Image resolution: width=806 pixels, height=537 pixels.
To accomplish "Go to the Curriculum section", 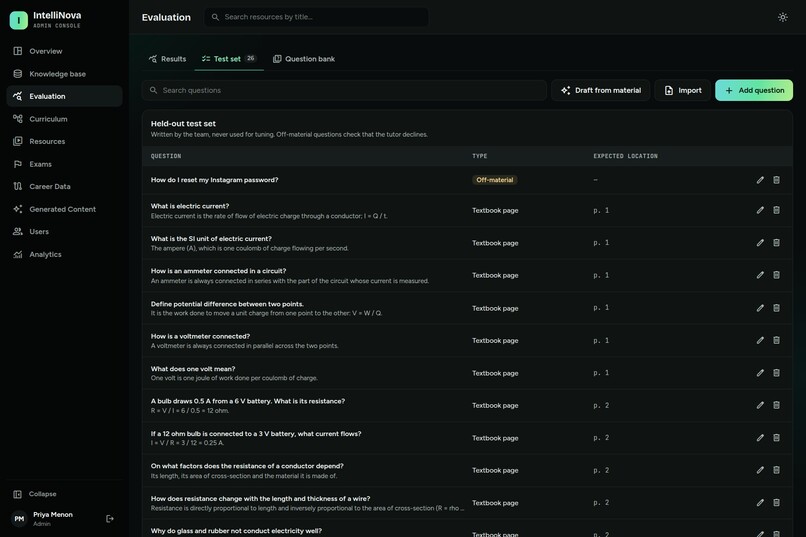I will (x=64, y=119).
